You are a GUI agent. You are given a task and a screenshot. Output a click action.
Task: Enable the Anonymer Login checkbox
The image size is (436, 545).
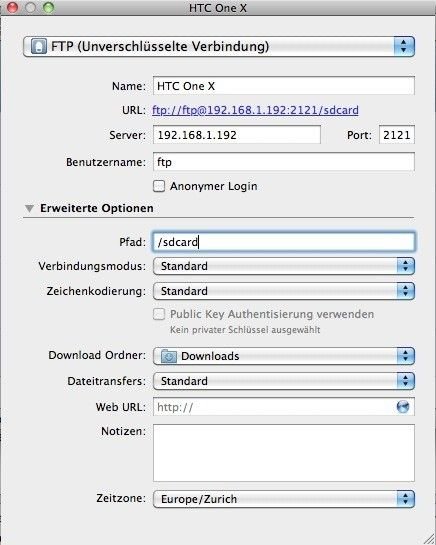pyautogui.click(x=159, y=186)
